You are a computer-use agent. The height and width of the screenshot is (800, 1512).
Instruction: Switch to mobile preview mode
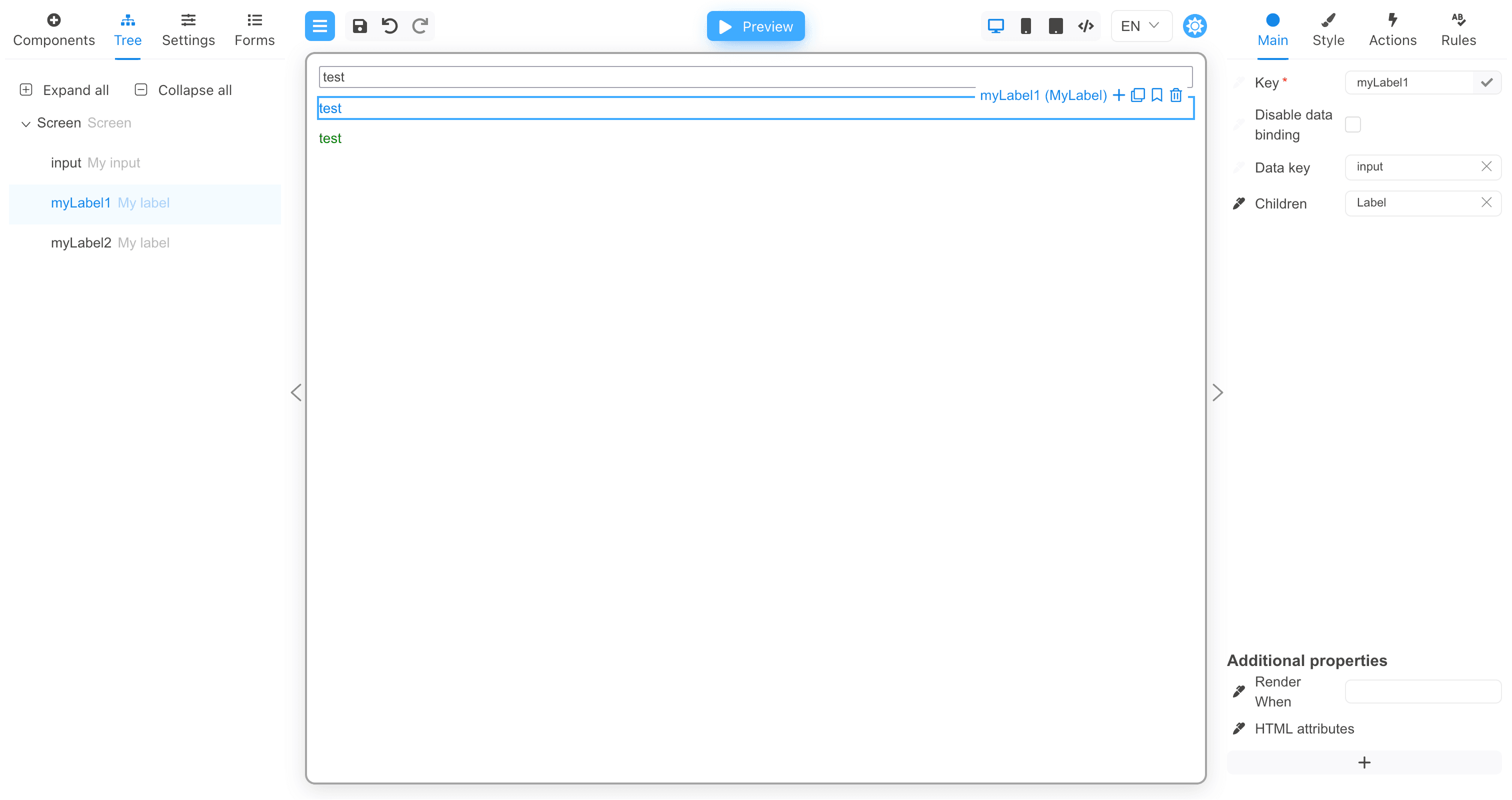(1025, 26)
